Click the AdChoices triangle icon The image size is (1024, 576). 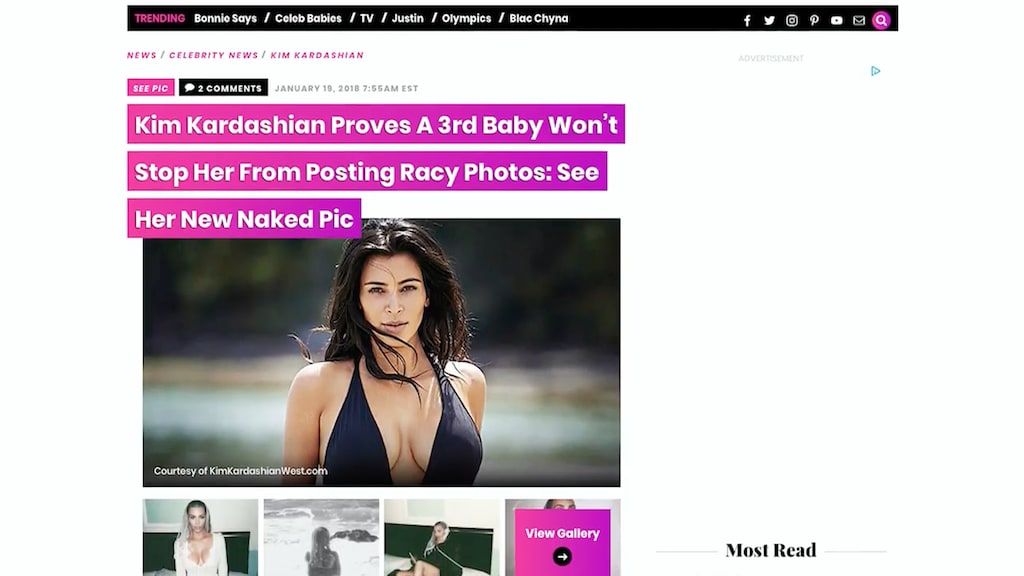point(875,71)
